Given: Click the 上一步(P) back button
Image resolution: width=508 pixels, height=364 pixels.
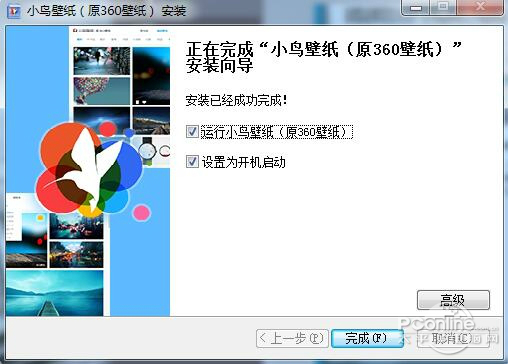Looking at the screenshot, I should (x=292, y=338).
